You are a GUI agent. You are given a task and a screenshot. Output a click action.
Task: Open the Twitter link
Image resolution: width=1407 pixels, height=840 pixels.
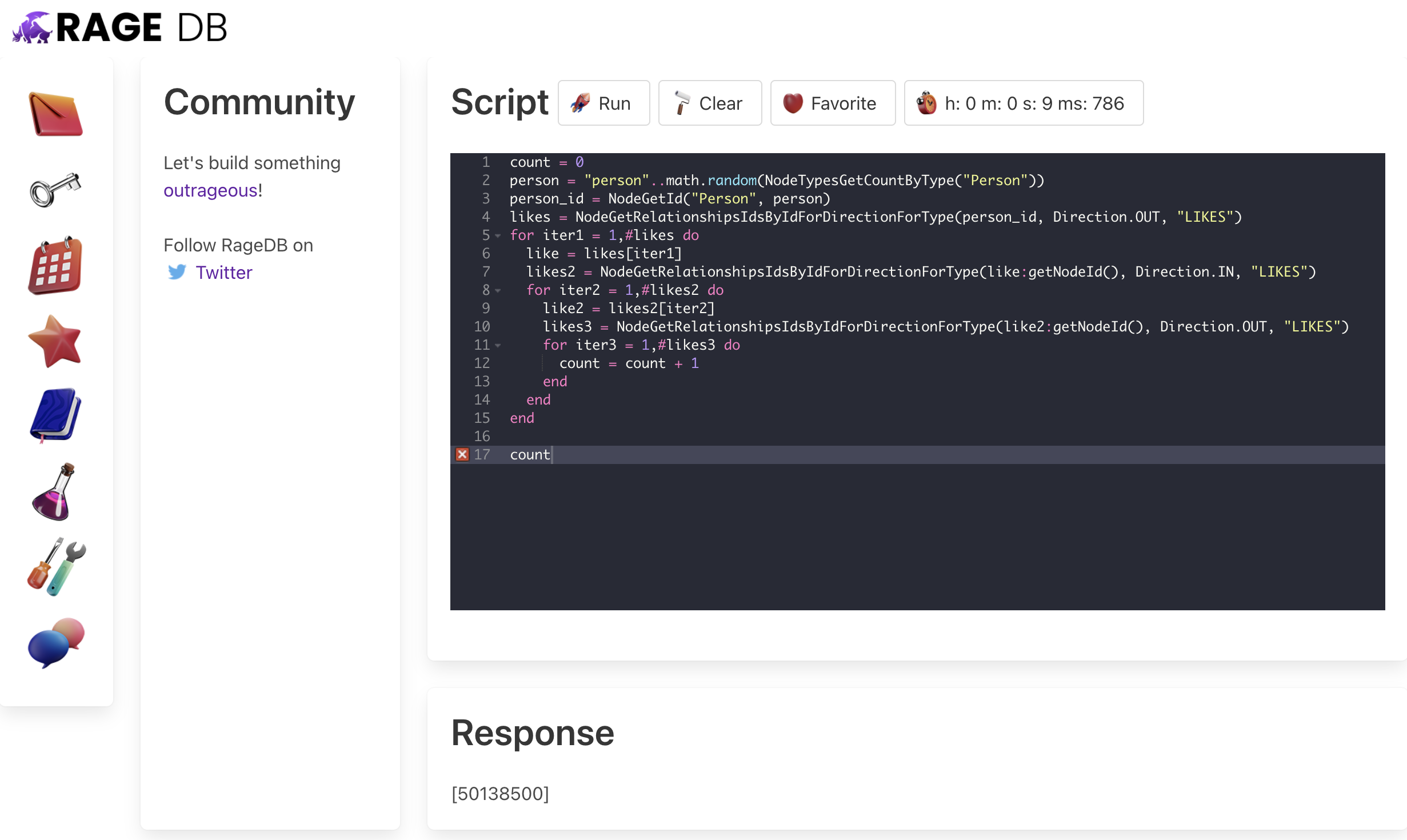pyautogui.click(x=223, y=273)
